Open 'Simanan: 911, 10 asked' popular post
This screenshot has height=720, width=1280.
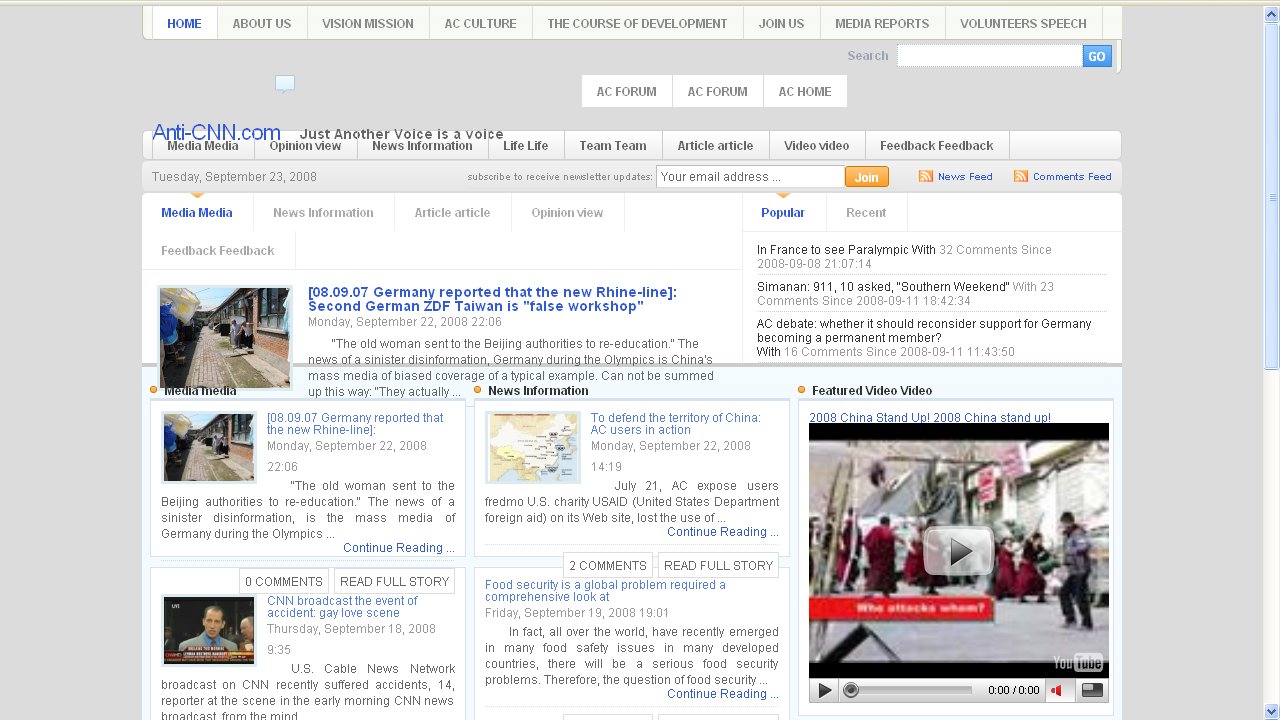[883, 287]
